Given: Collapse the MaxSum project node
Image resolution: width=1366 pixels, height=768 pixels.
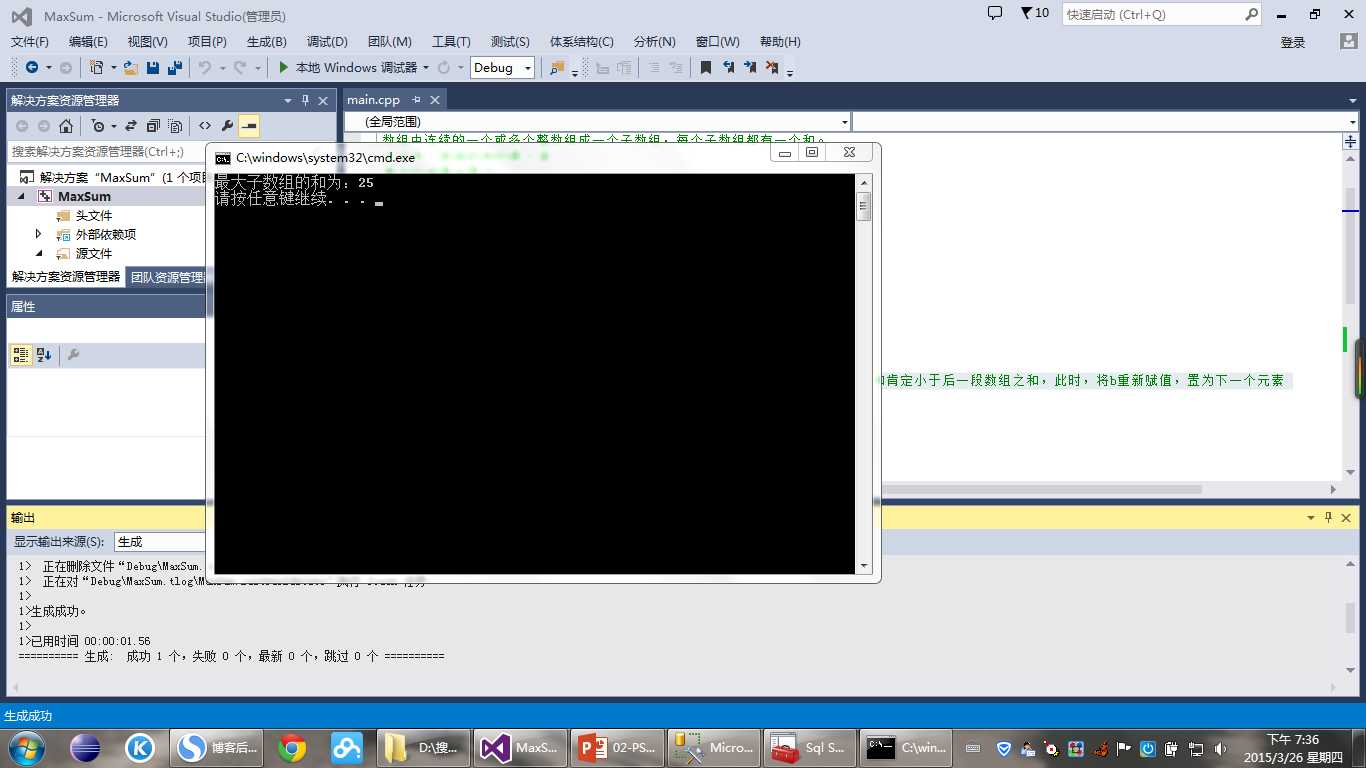Looking at the screenshot, I should [x=21, y=197].
